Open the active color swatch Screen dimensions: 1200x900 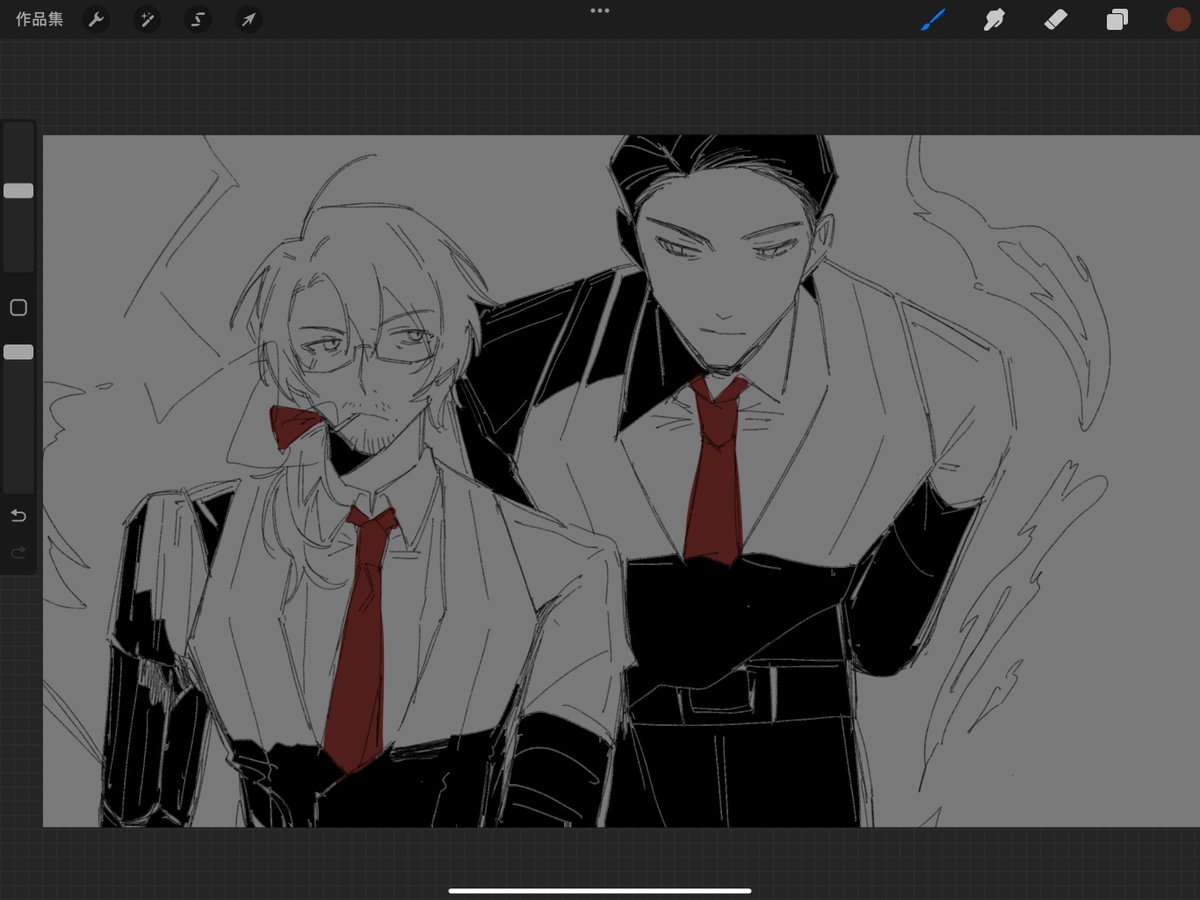coord(1178,19)
